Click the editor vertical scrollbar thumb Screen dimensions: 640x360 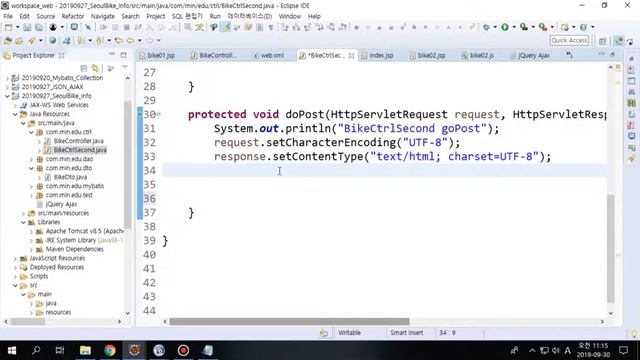click(x=611, y=248)
